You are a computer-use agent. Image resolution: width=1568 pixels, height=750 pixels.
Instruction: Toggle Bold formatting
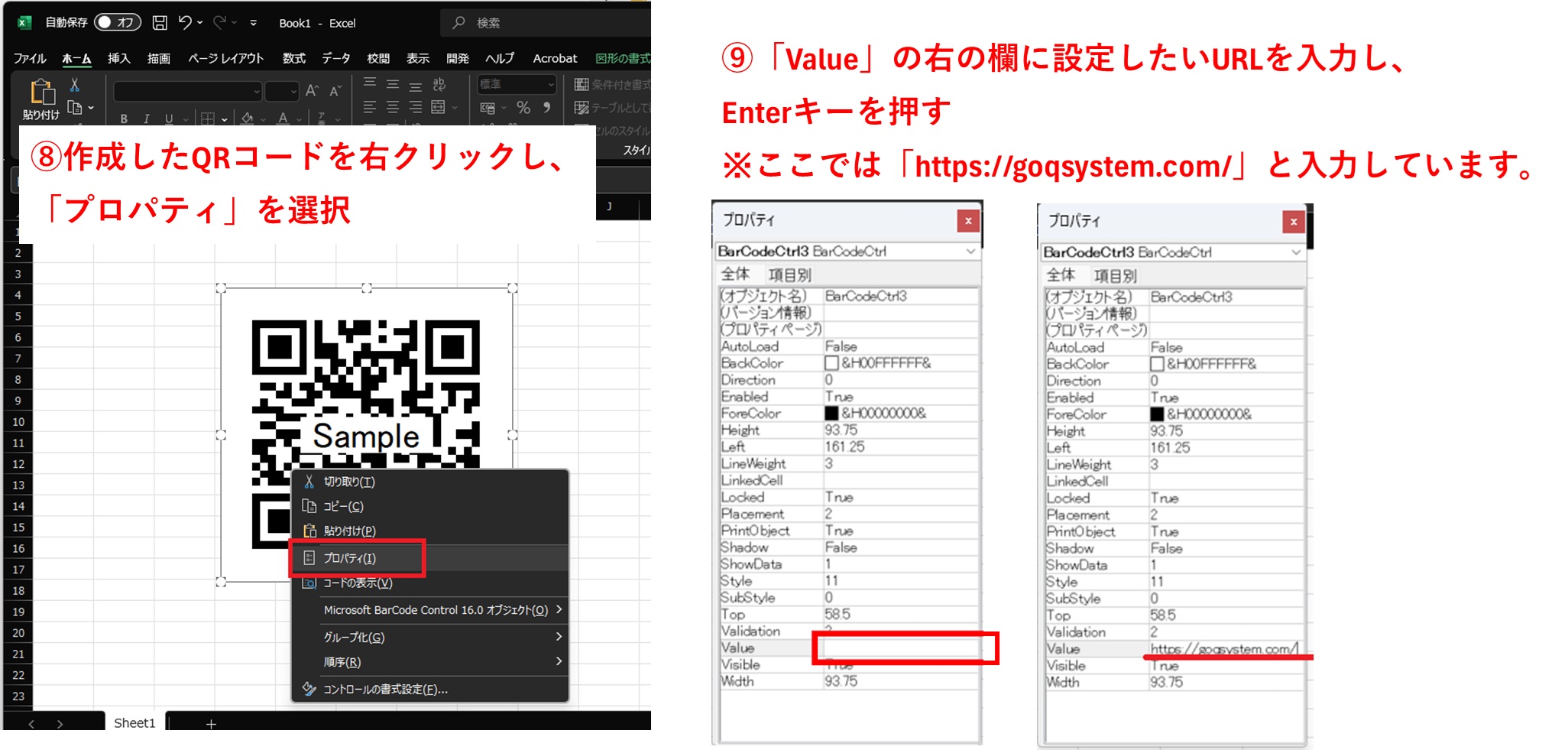pos(123,120)
